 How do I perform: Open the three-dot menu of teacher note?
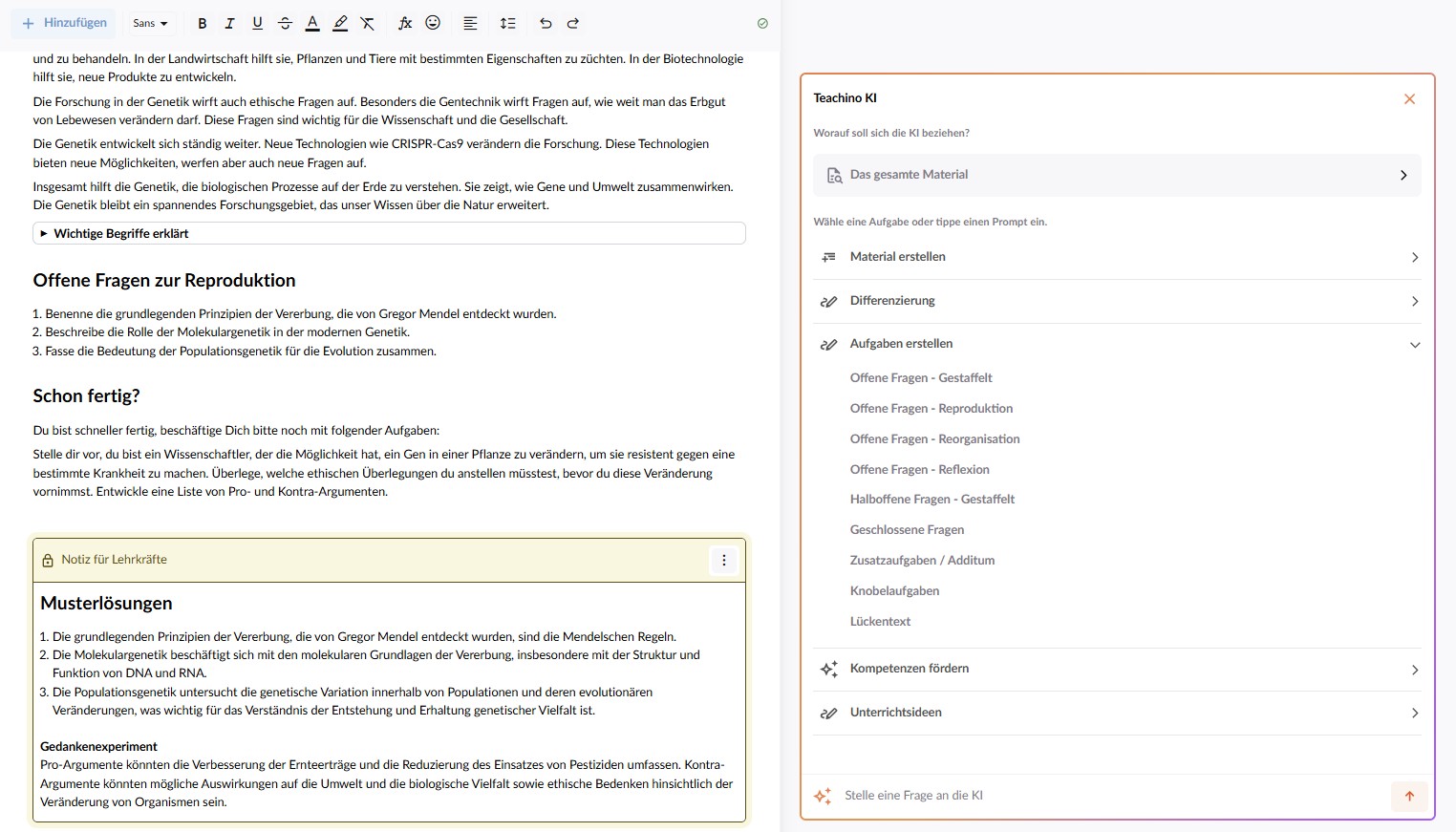pos(724,561)
